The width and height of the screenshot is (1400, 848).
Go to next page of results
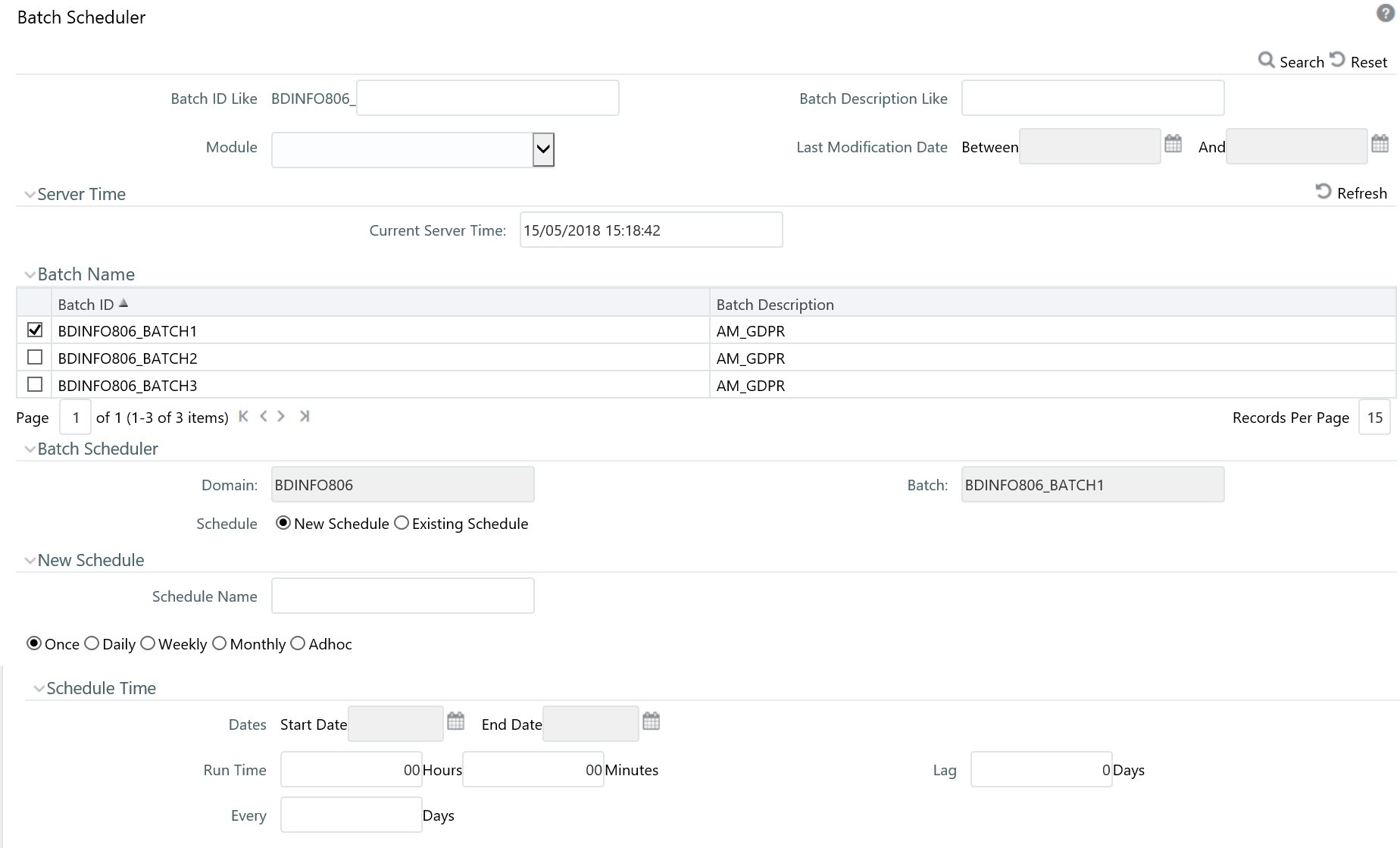point(281,416)
